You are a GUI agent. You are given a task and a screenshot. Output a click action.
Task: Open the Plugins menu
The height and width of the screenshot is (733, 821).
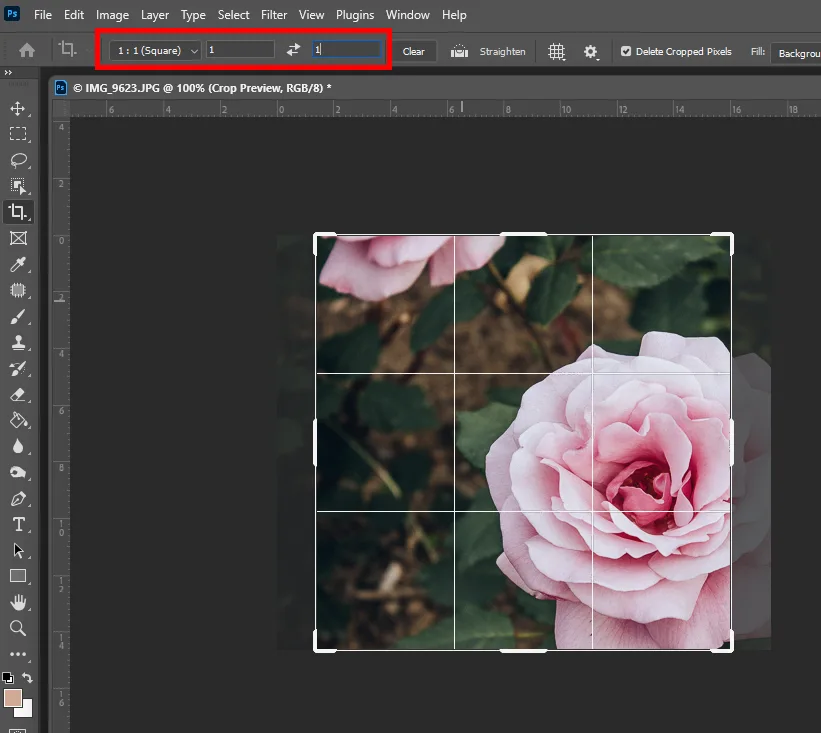coord(355,15)
